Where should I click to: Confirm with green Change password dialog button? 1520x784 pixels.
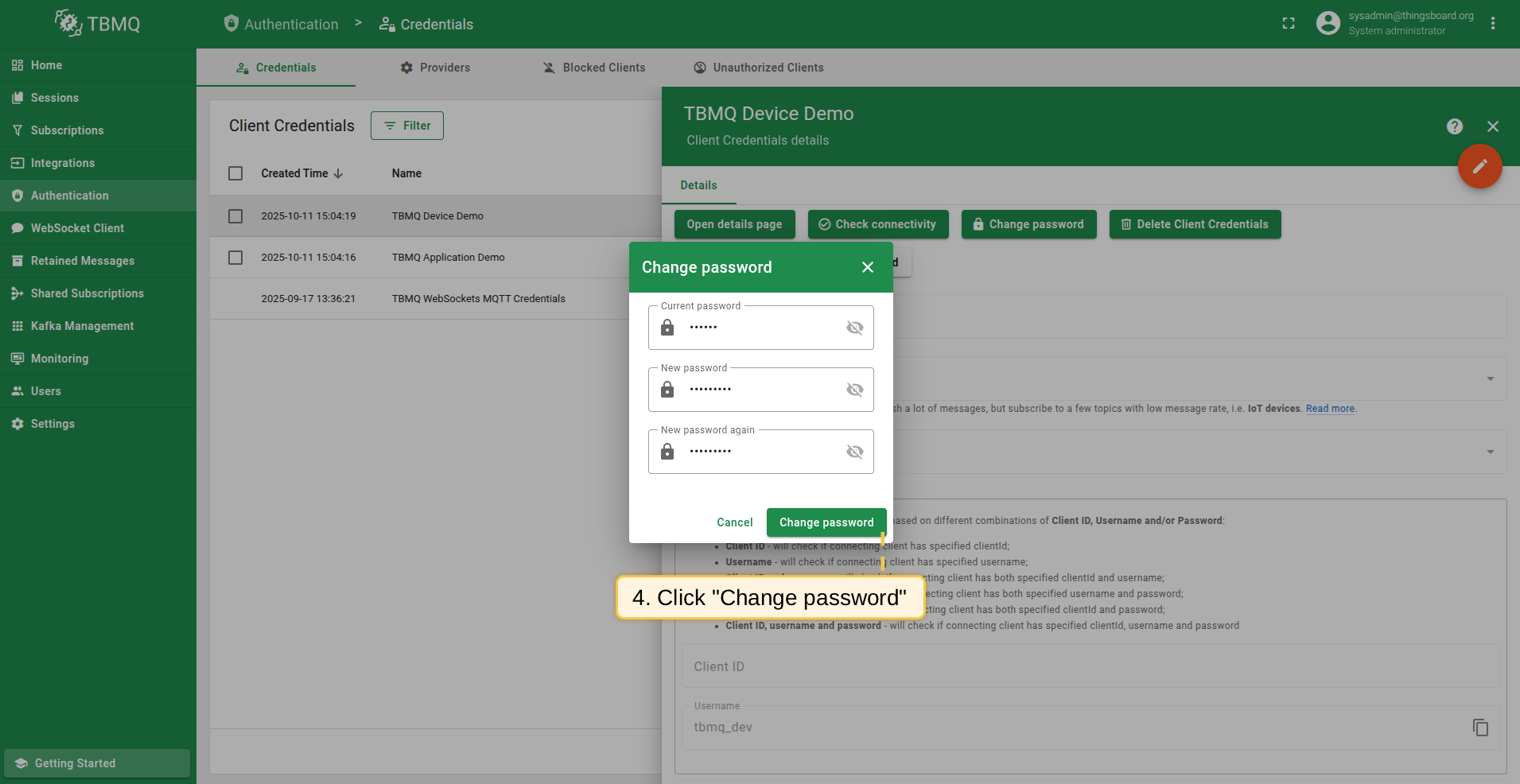[x=826, y=522]
